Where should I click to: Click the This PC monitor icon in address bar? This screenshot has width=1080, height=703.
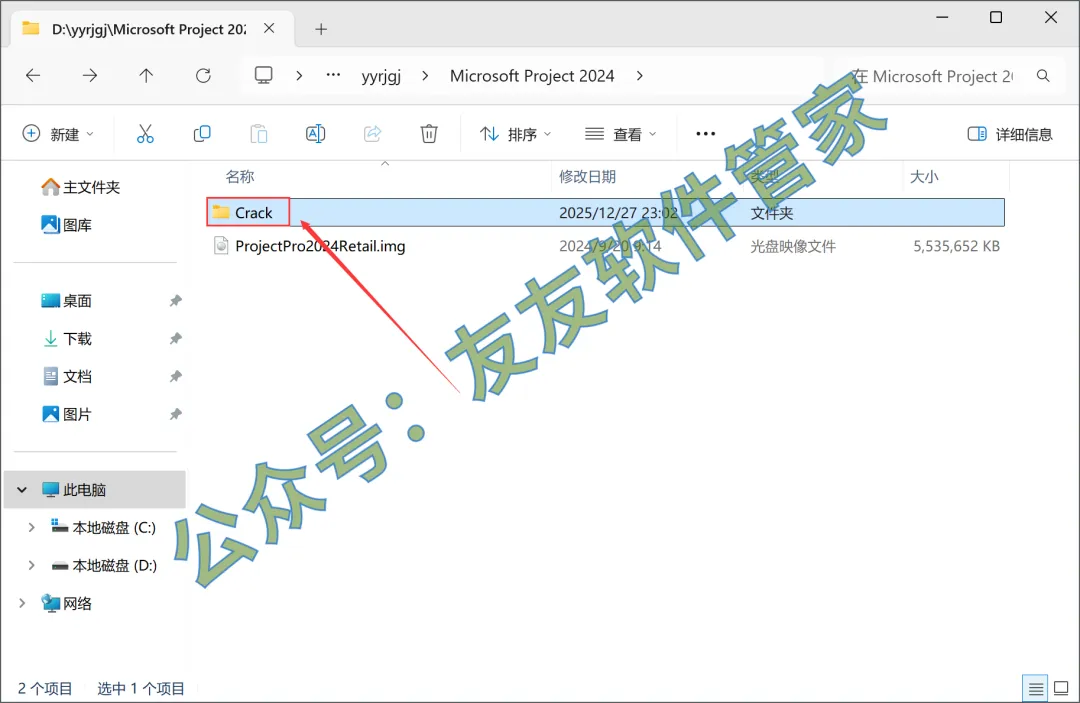tap(264, 75)
